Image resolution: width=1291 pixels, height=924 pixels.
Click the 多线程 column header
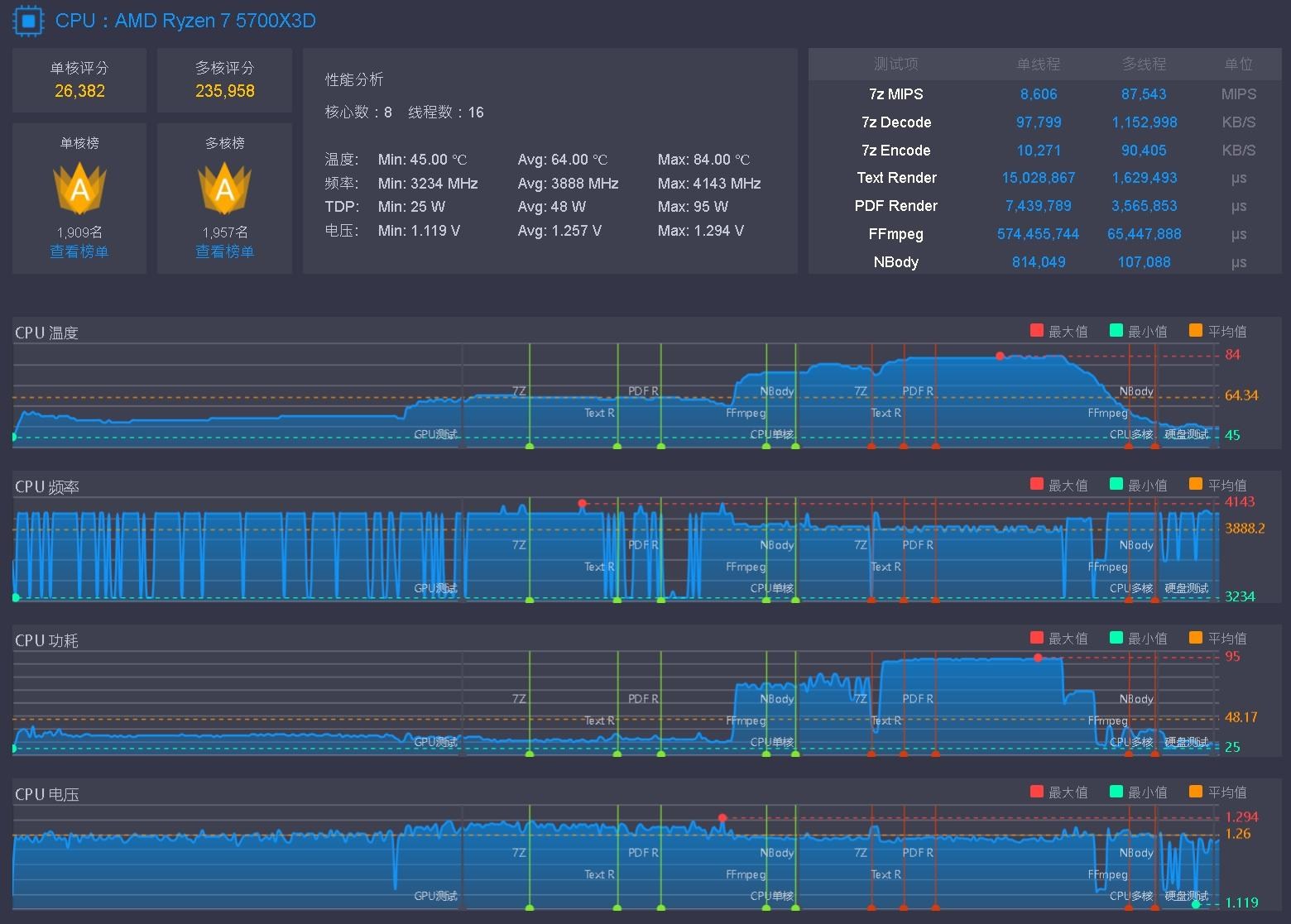click(x=1145, y=64)
